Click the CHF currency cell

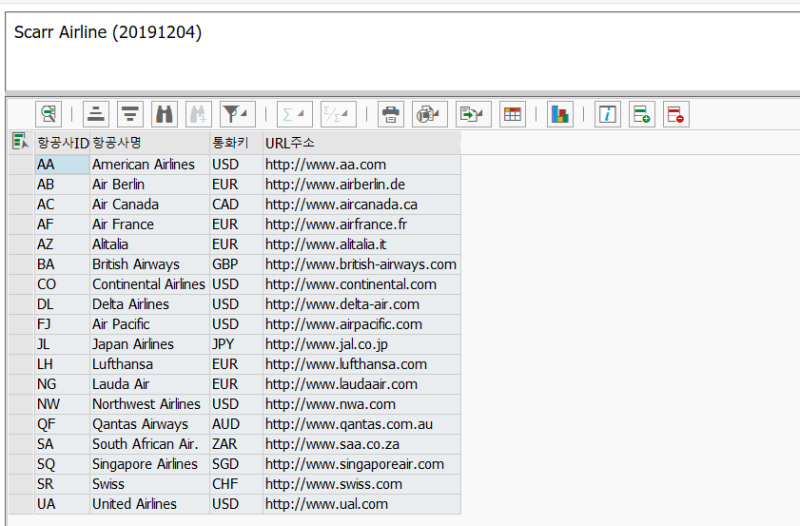pyautogui.click(x=236, y=484)
